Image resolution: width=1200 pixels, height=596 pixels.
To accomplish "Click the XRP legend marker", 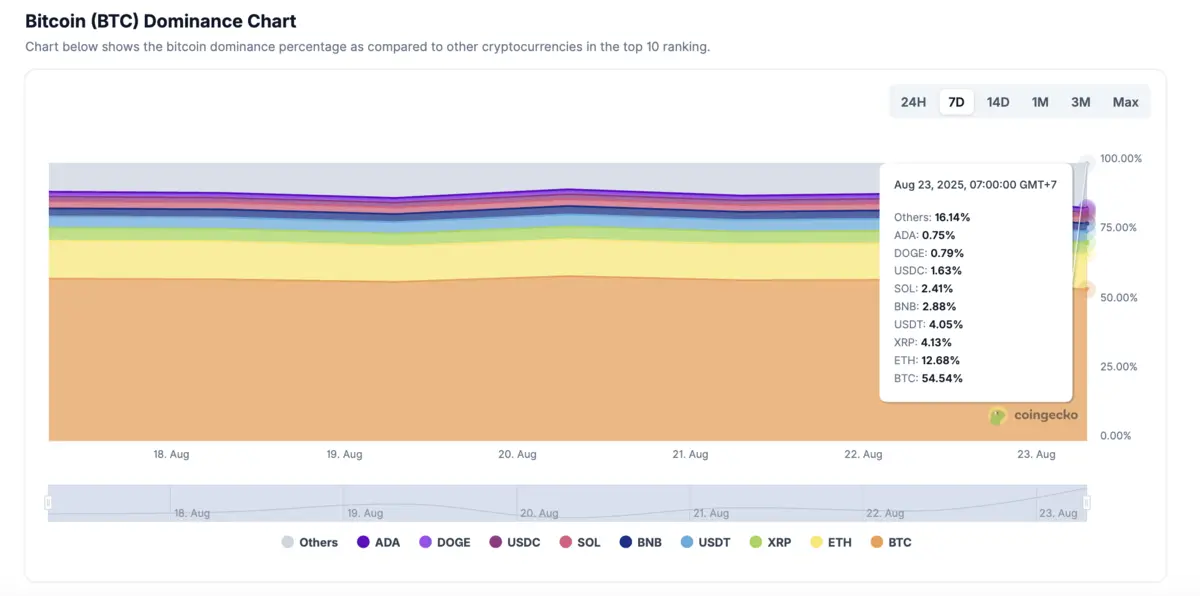I will [756, 542].
